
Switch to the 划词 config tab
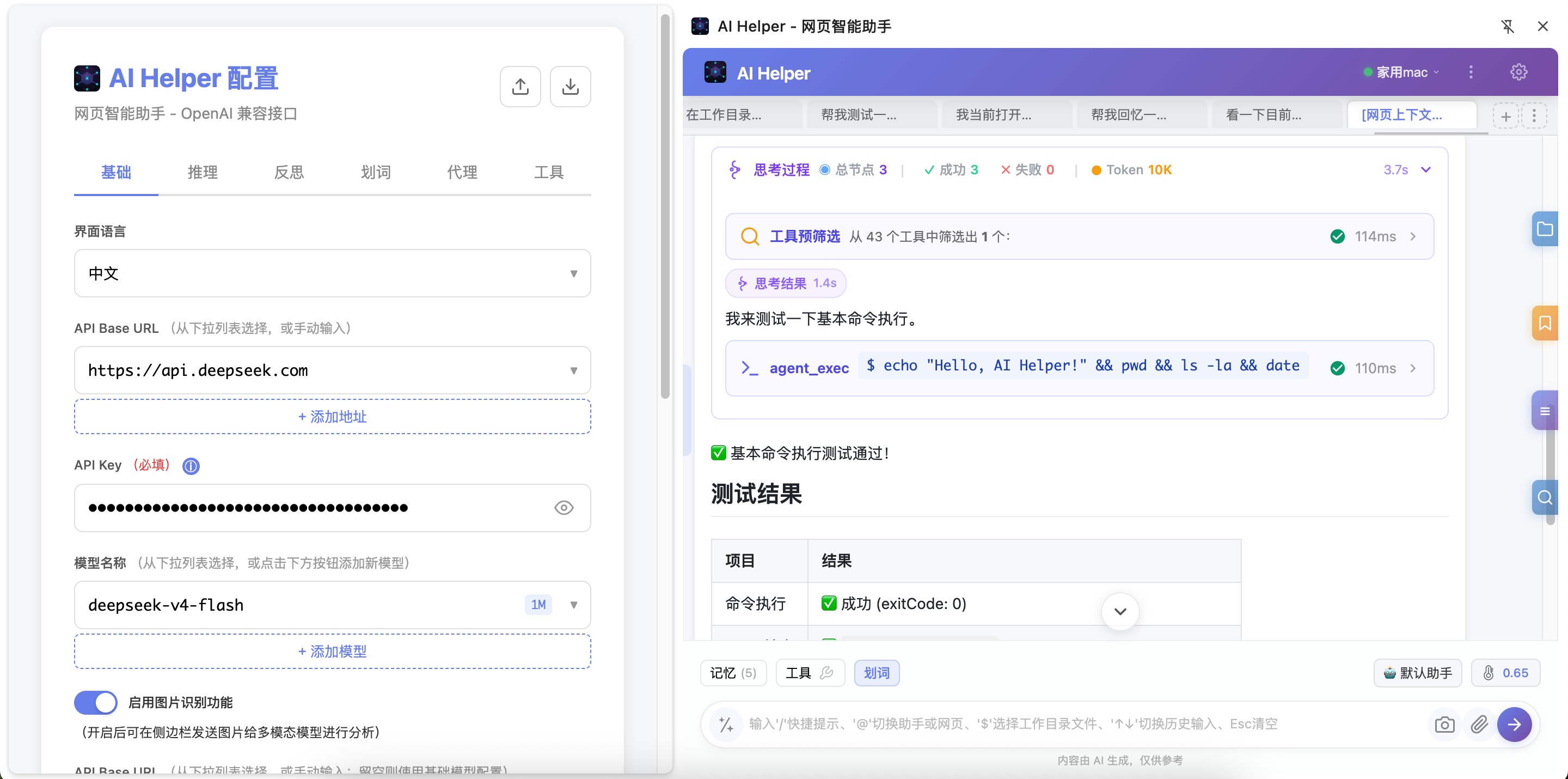tap(375, 172)
